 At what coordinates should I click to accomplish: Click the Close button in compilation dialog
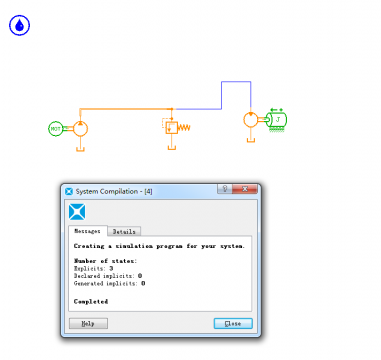pyautogui.click(x=233, y=323)
